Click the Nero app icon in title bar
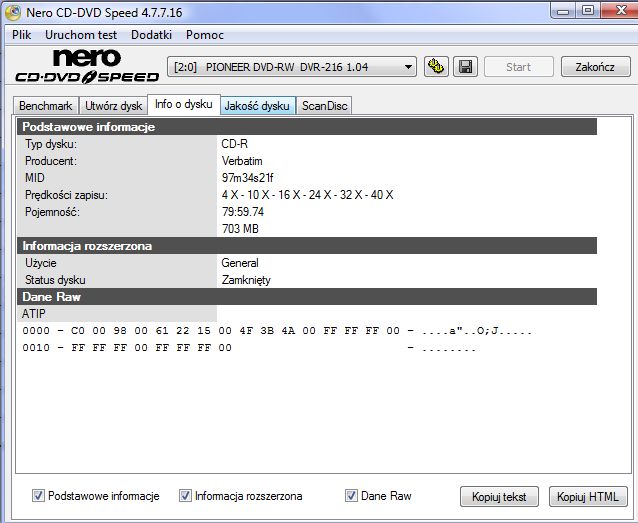 pyautogui.click(x=13, y=12)
